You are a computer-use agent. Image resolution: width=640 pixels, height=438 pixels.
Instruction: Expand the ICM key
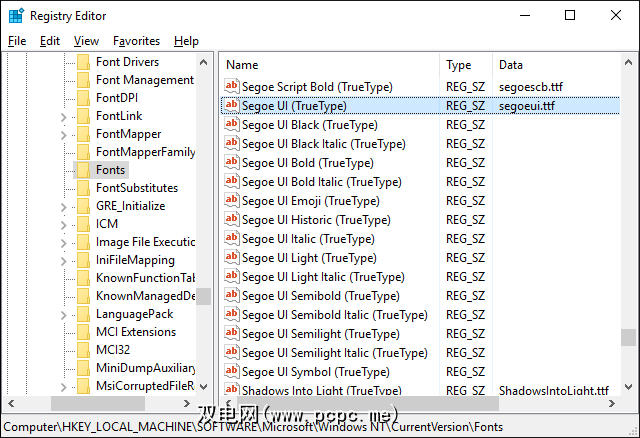pyautogui.click(x=63, y=225)
